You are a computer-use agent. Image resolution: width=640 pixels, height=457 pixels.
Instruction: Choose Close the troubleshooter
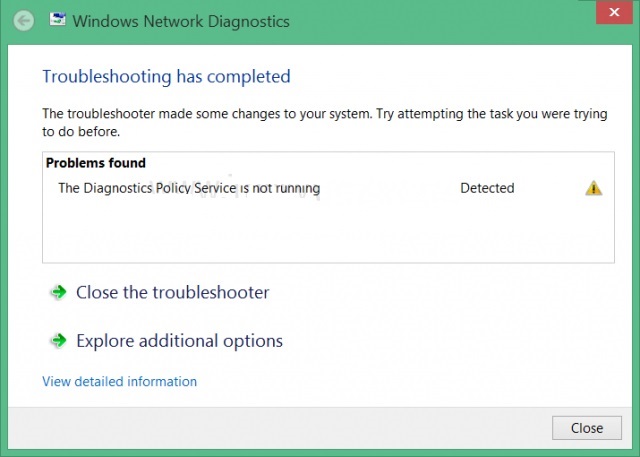[x=173, y=292]
